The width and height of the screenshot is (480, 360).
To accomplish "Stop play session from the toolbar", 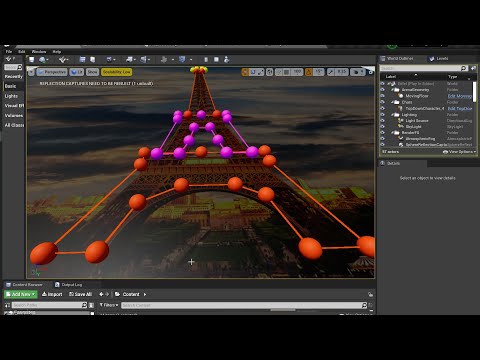I will [x=216, y=59].
